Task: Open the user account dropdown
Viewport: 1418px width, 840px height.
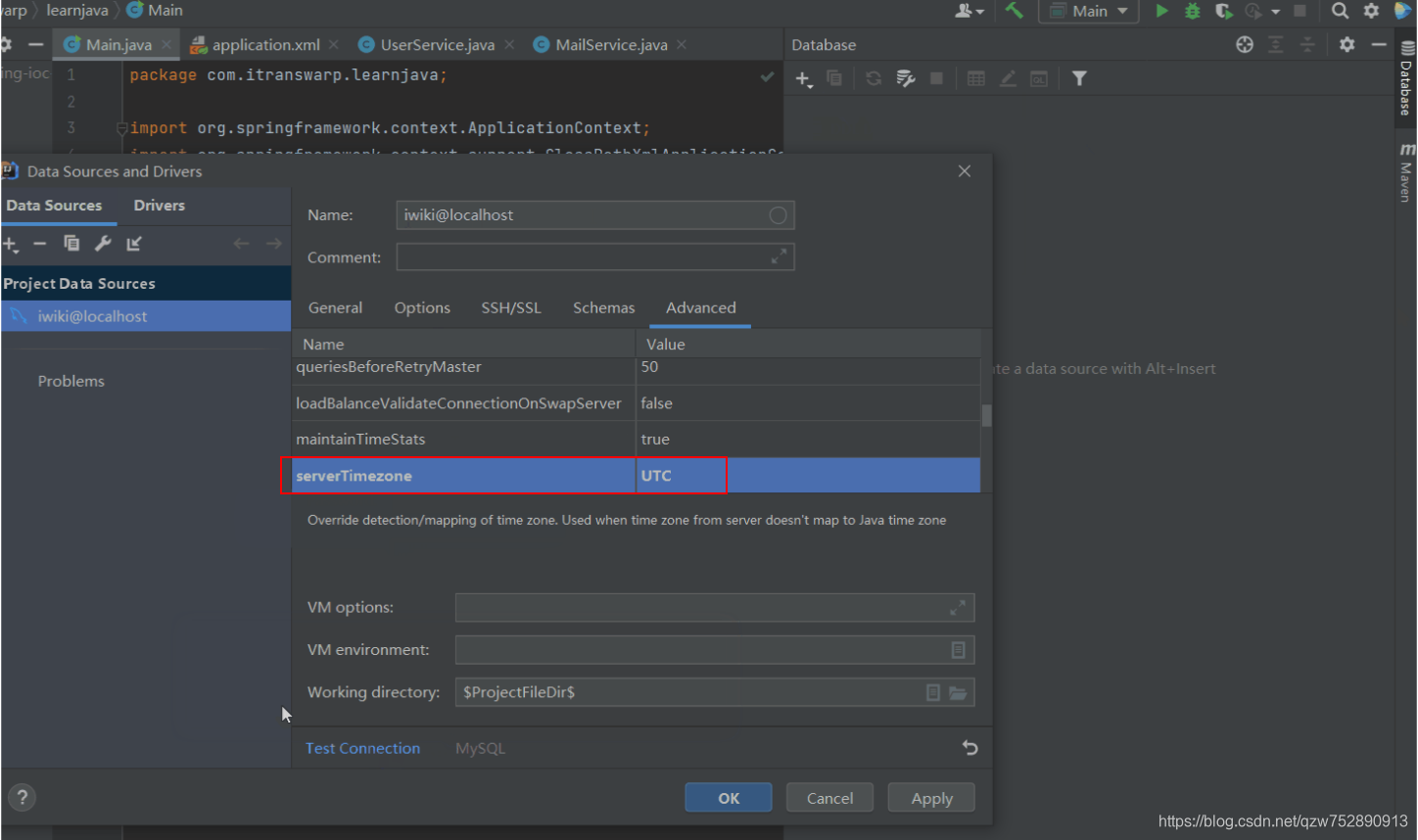Action: coord(969,11)
